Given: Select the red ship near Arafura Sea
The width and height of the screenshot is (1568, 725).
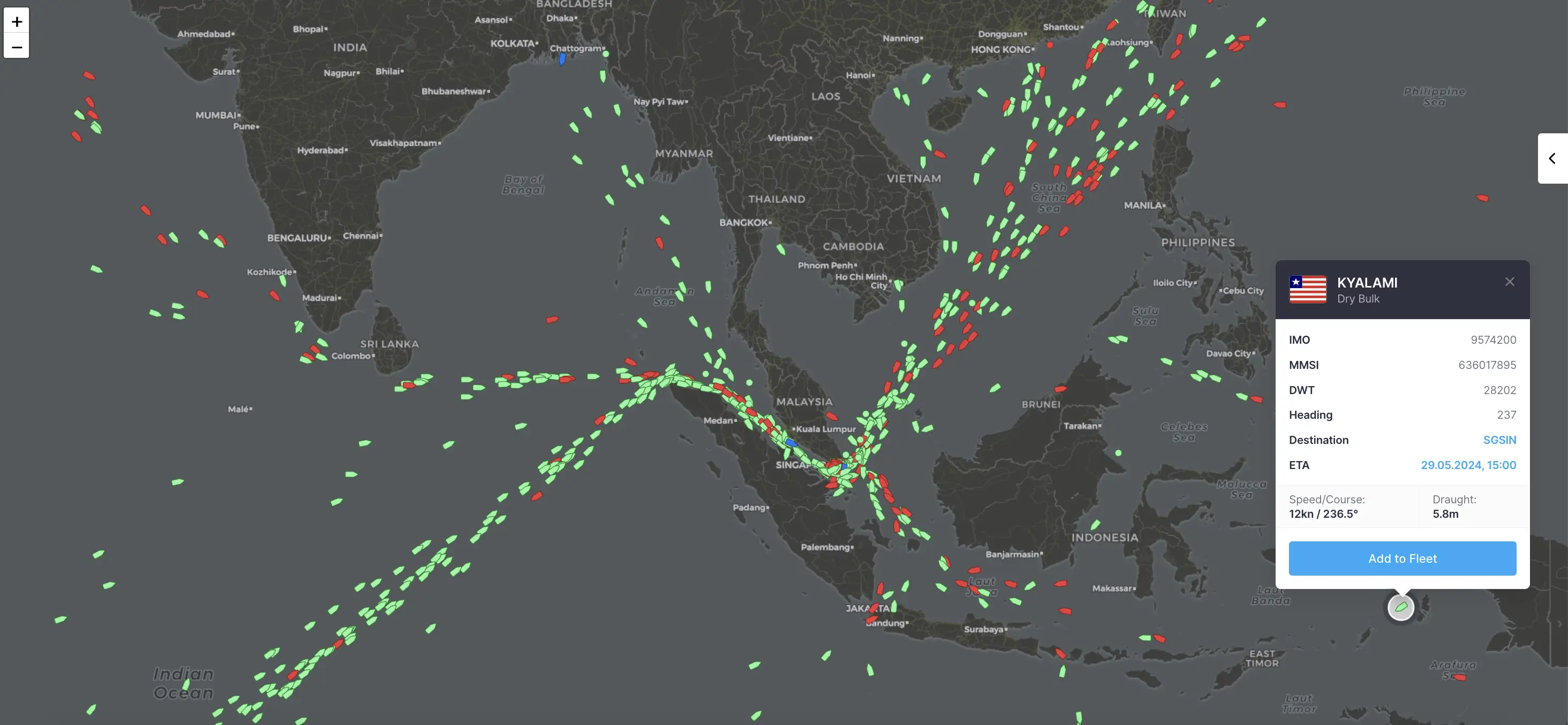Looking at the screenshot, I should click(x=1460, y=677).
